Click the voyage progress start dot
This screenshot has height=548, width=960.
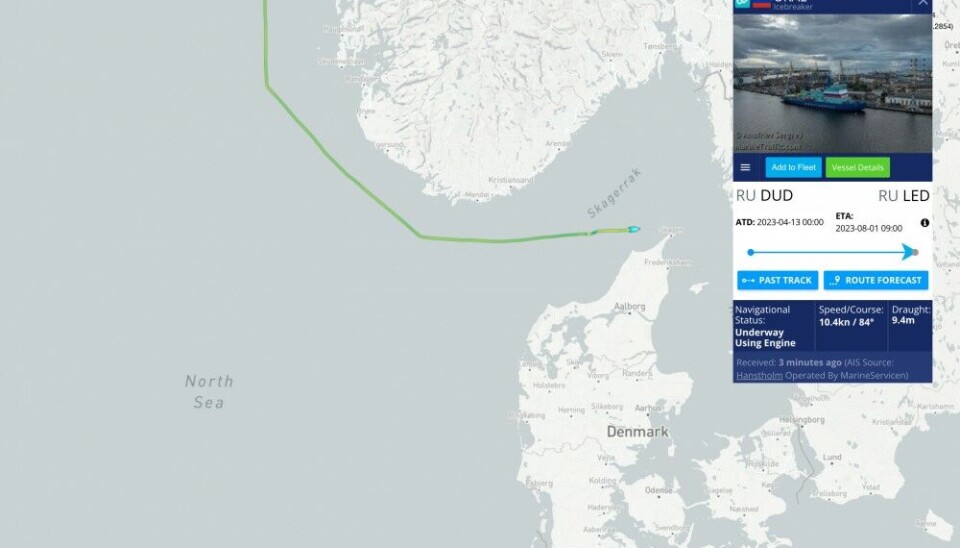click(x=751, y=252)
